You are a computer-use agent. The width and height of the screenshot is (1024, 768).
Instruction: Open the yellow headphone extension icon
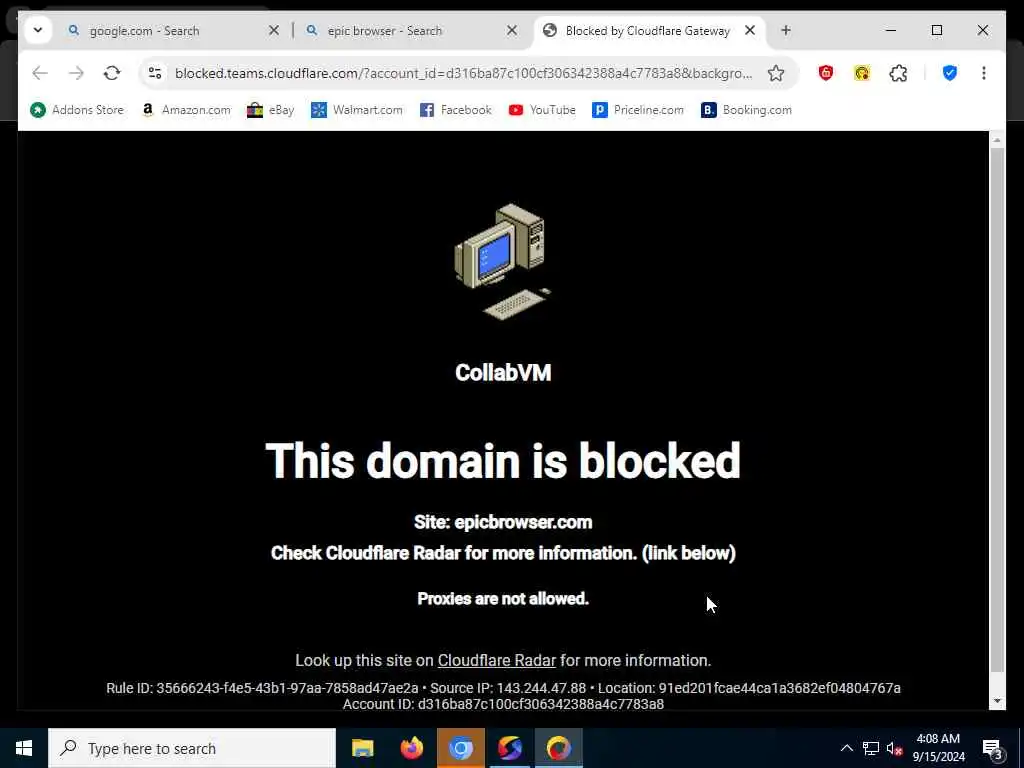[x=861, y=73]
